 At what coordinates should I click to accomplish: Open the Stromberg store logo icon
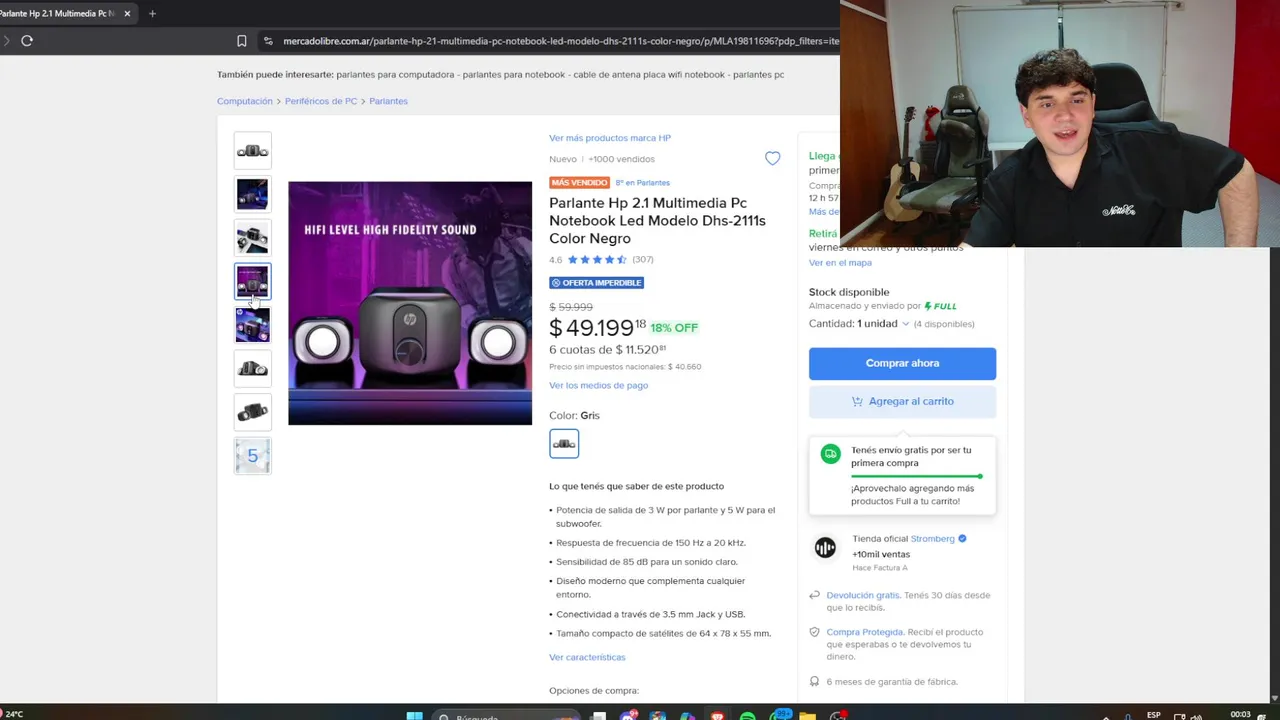[825, 547]
